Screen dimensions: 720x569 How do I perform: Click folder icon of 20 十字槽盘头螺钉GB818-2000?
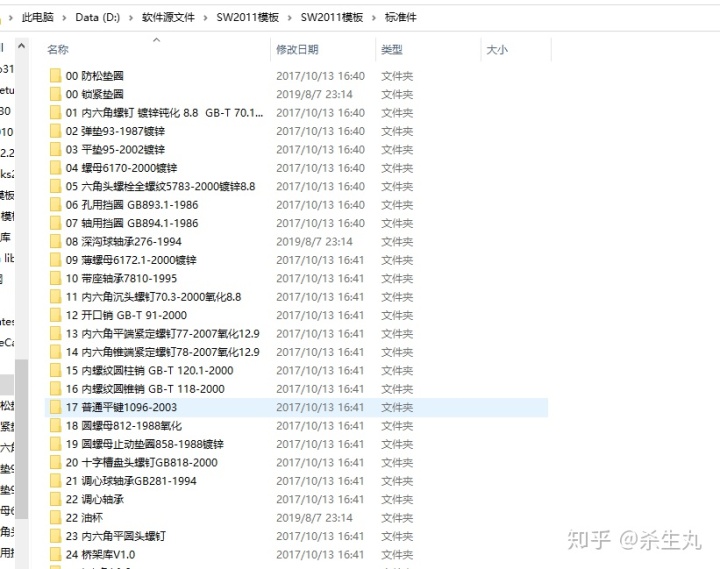(55, 462)
